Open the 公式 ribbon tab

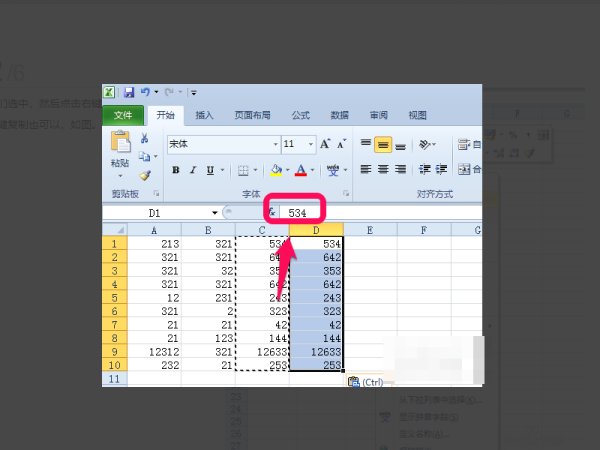(301, 115)
